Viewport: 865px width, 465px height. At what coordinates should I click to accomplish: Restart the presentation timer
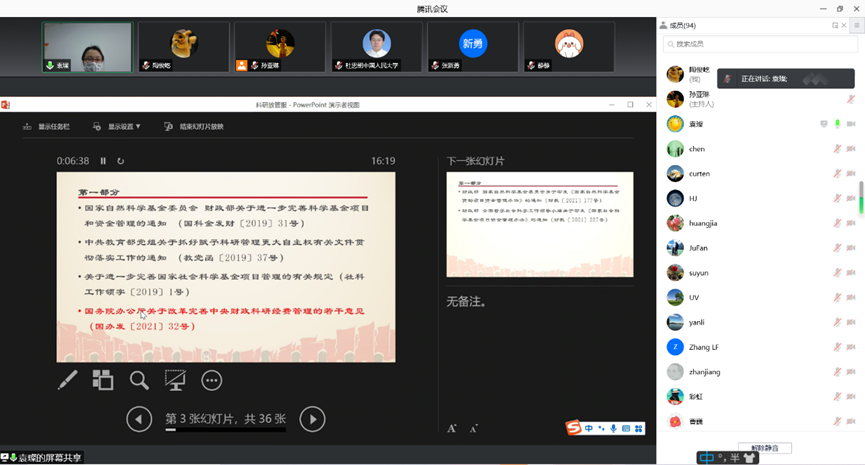tap(121, 161)
